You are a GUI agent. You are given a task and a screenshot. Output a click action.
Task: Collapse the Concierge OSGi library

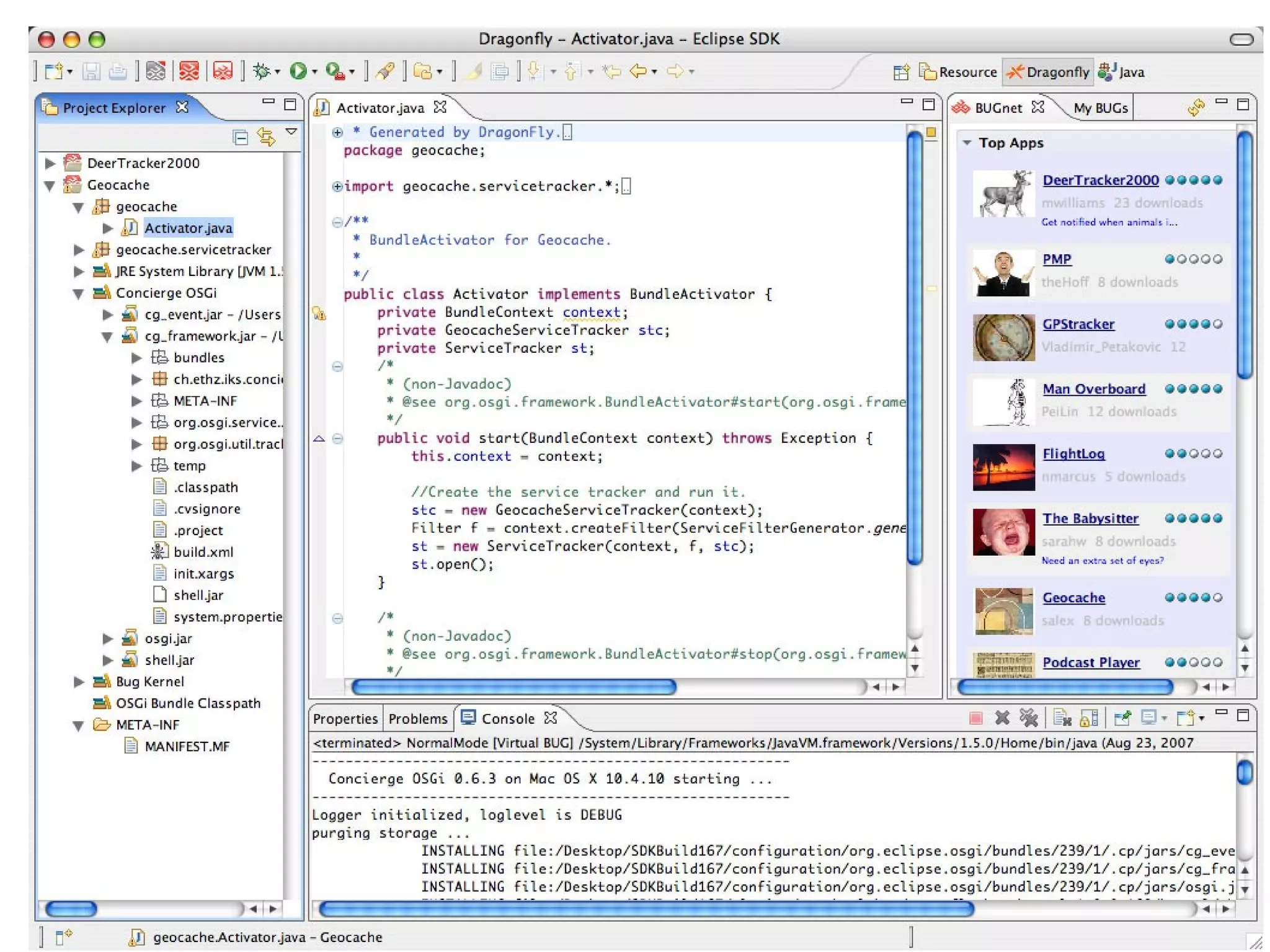point(79,293)
